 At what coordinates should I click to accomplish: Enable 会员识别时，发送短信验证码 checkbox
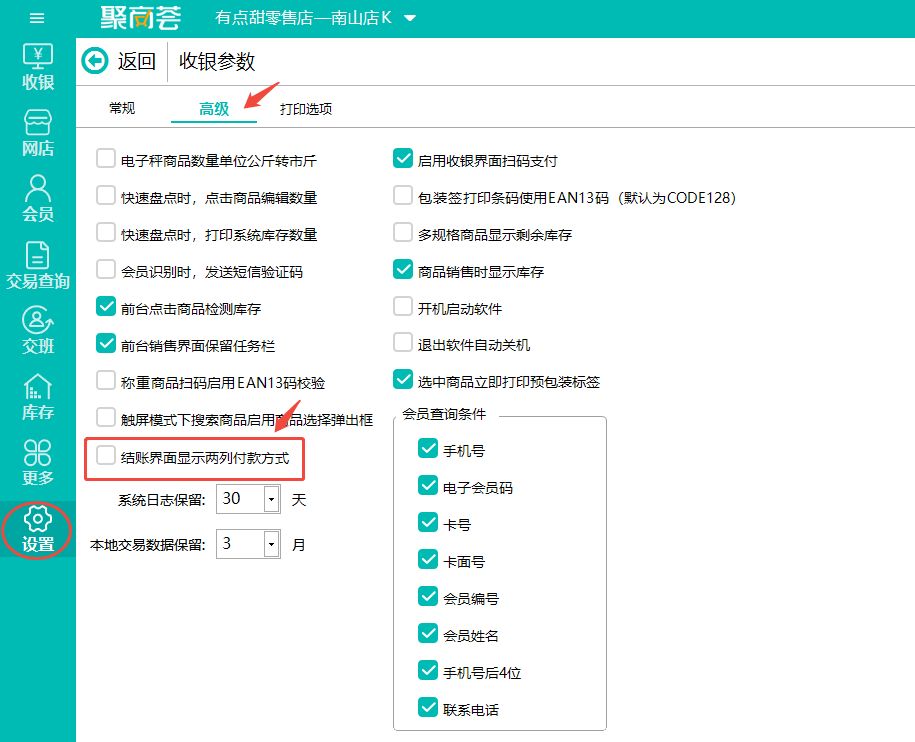pos(106,270)
